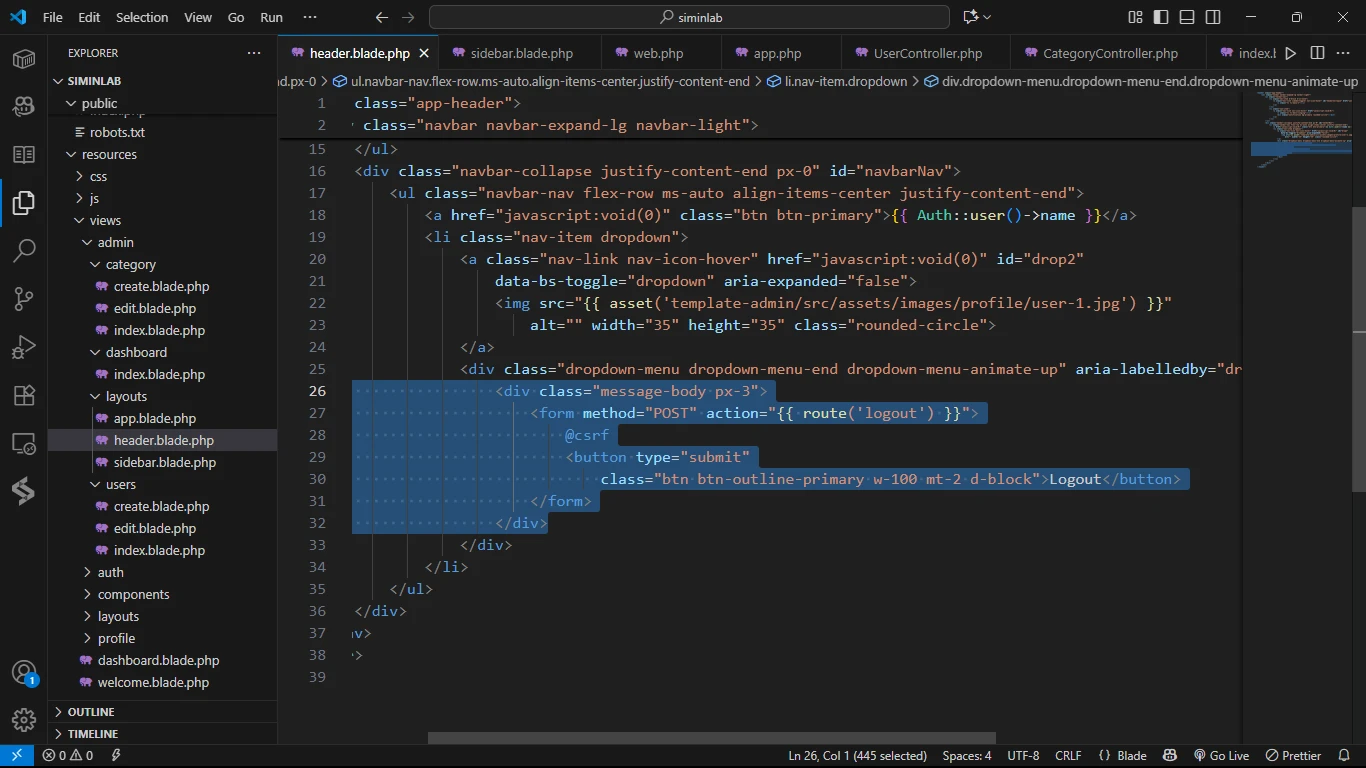Click the notifications bell in status bar

coord(1342,756)
